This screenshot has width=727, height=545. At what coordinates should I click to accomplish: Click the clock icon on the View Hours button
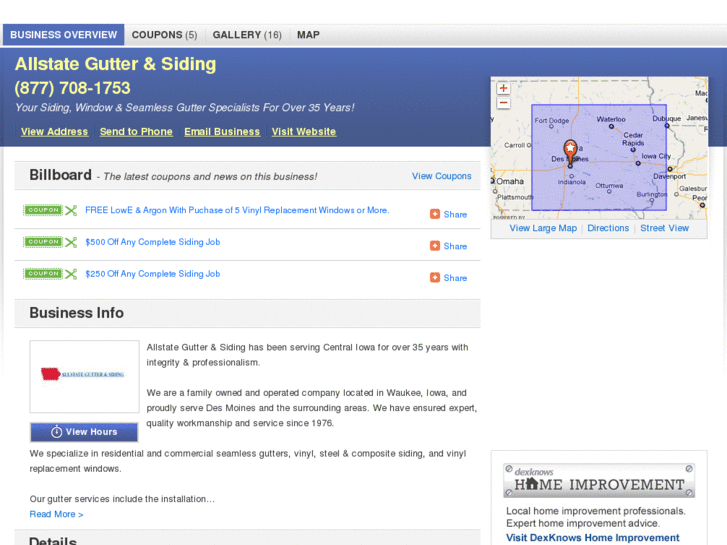[x=56, y=432]
